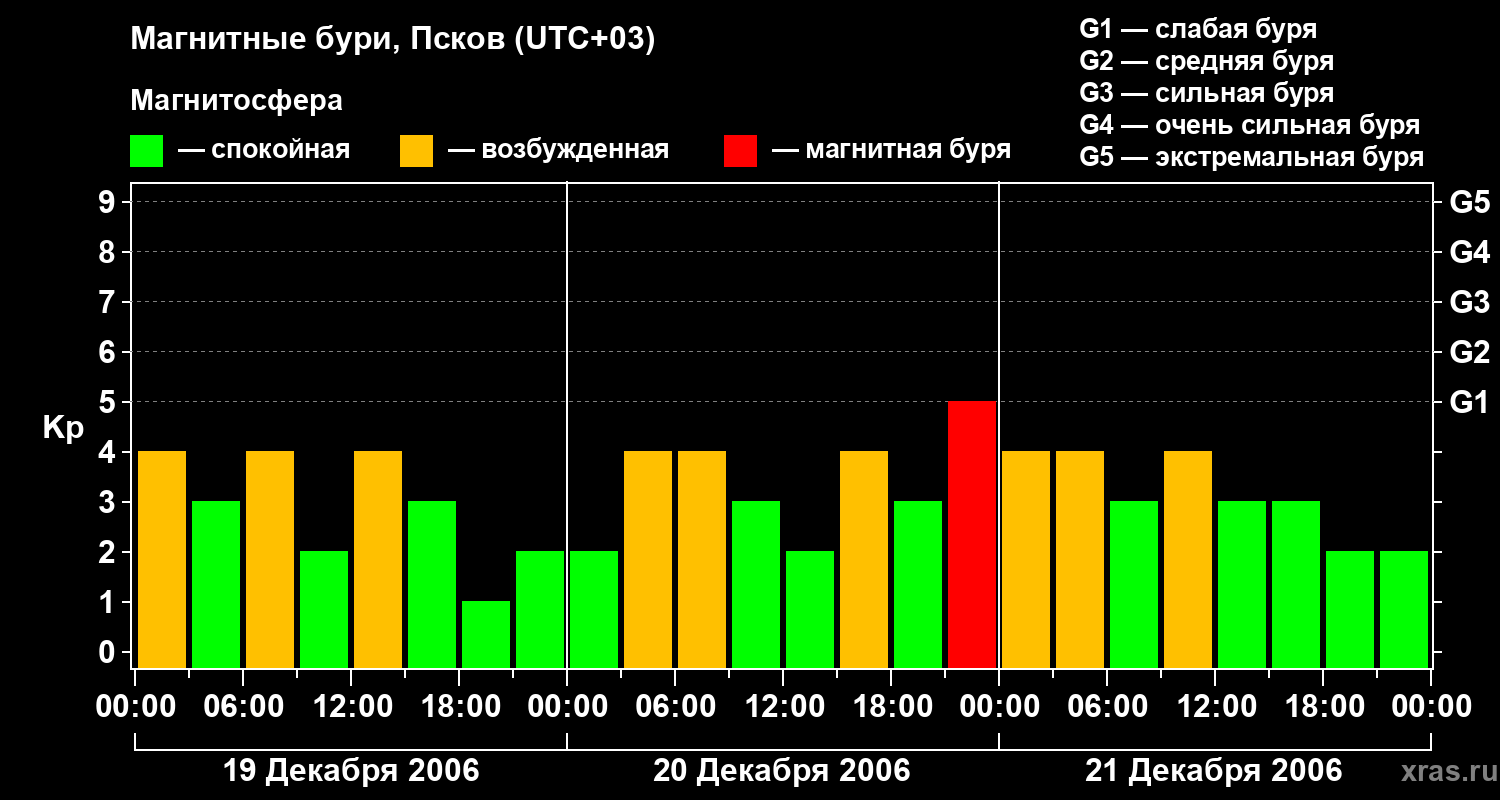Click the 'G3' right axis label

click(x=1470, y=302)
